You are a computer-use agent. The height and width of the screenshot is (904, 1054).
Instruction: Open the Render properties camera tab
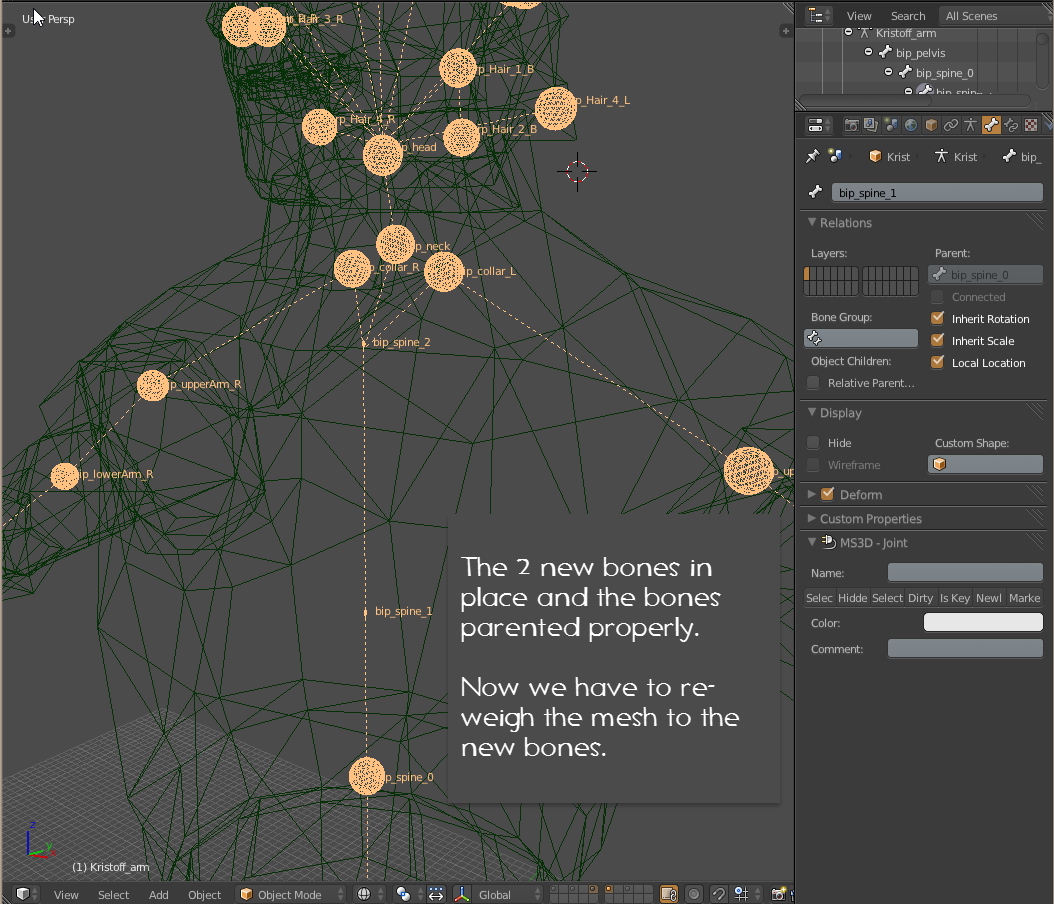(x=851, y=125)
